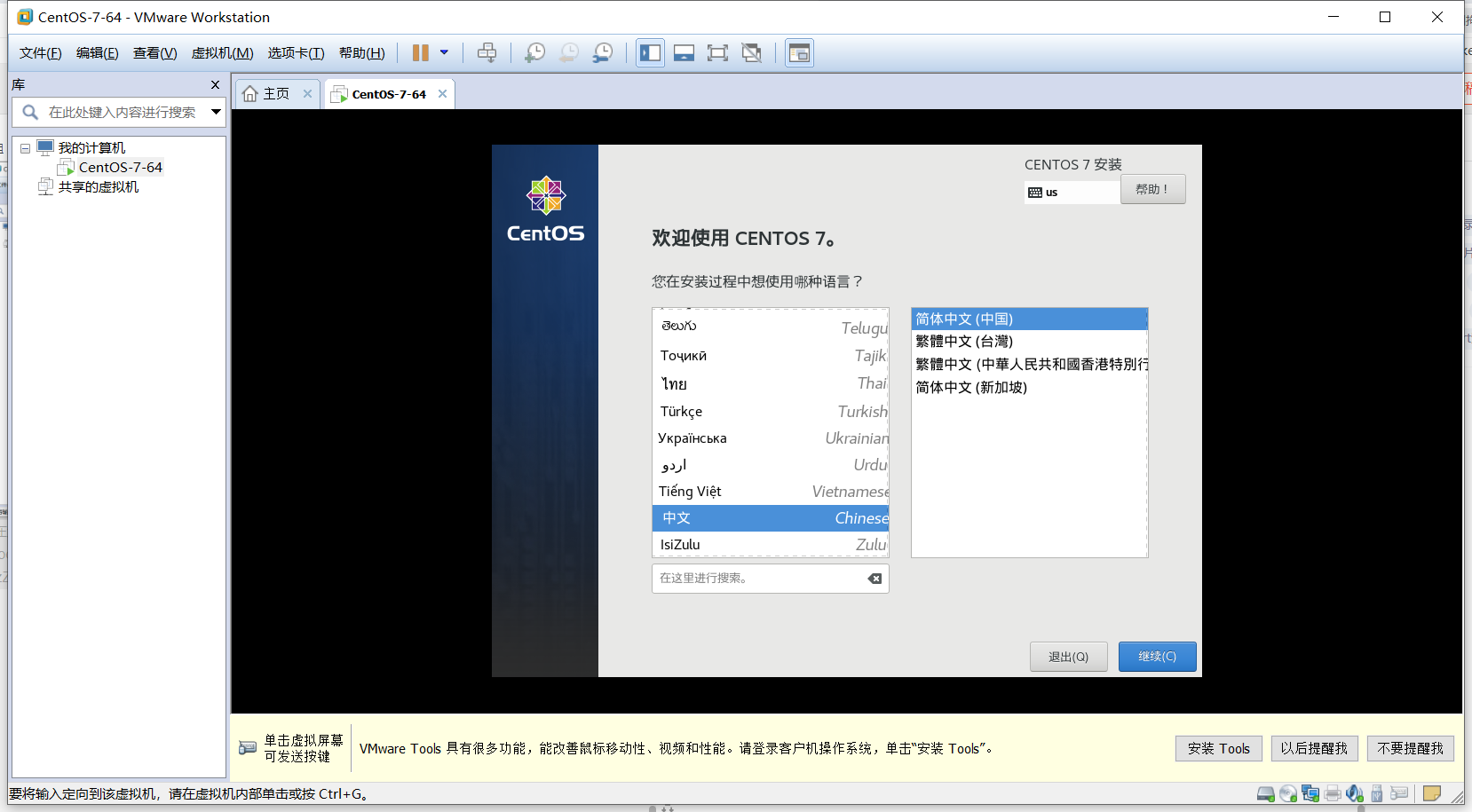Select Tiếng Việt Vietnamese language row
The height and width of the screenshot is (812, 1472).
click(x=771, y=491)
